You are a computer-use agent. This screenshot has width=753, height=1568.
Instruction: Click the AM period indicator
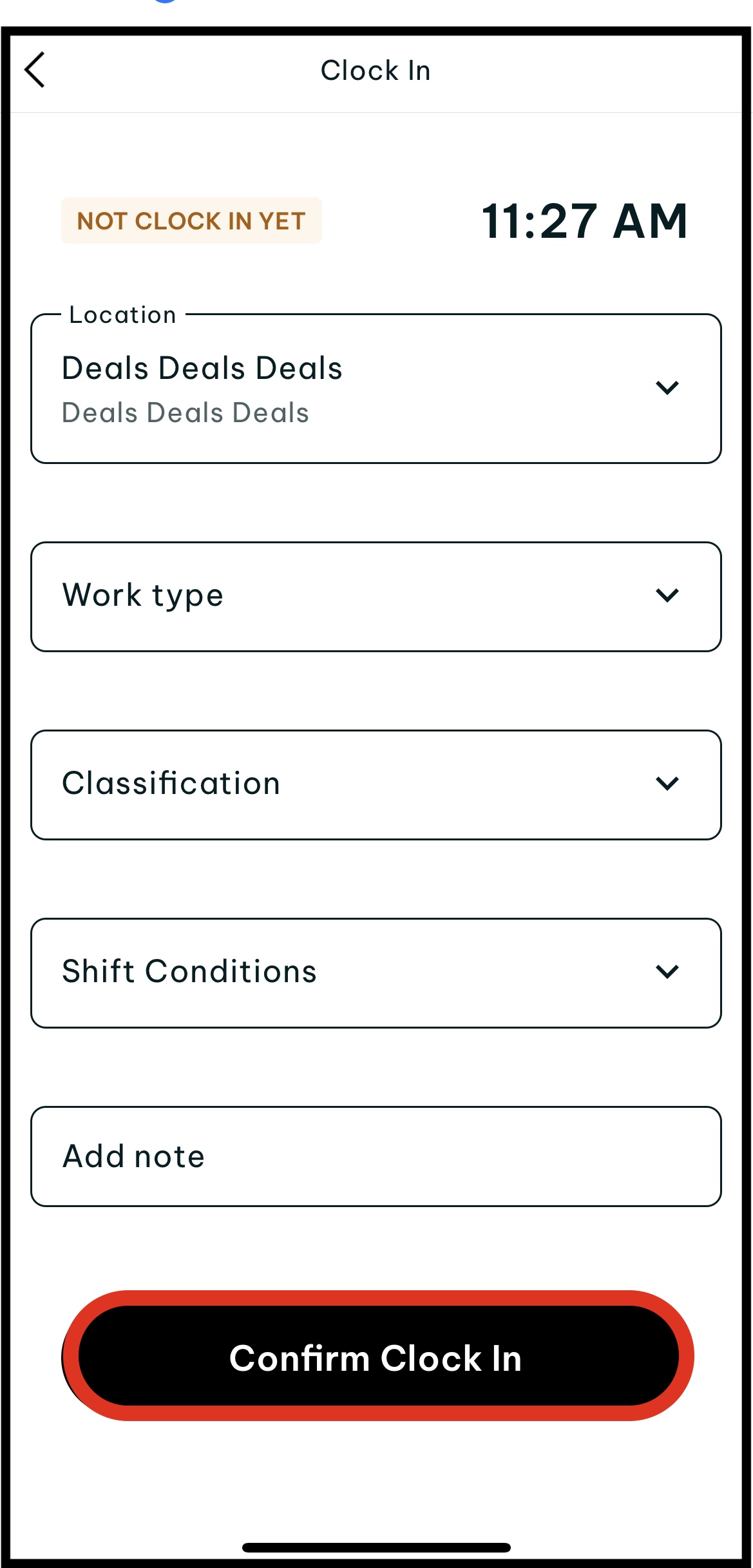[x=651, y=221]
